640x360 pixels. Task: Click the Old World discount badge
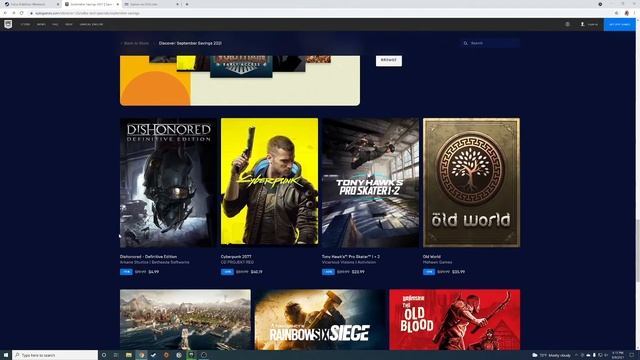429,271
